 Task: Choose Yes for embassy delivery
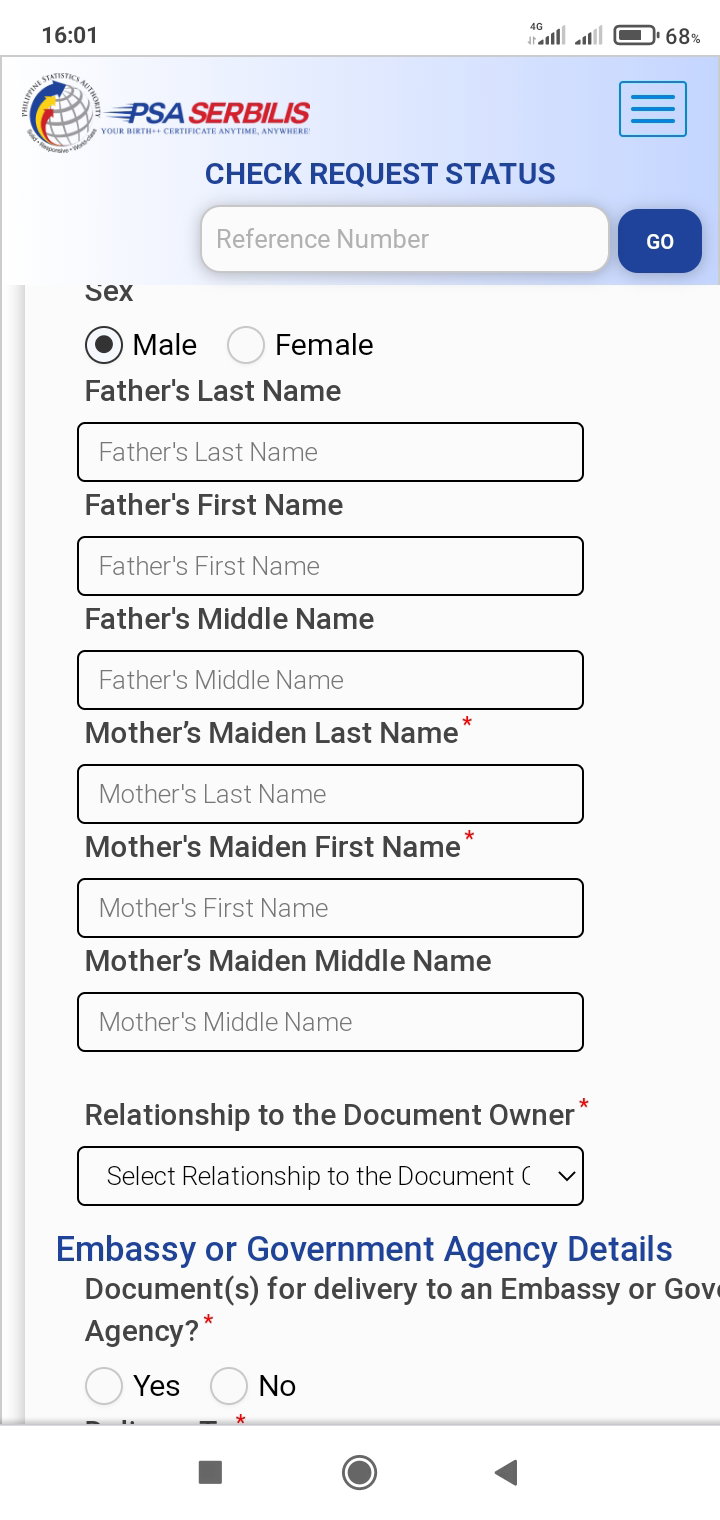(104, 1386)
